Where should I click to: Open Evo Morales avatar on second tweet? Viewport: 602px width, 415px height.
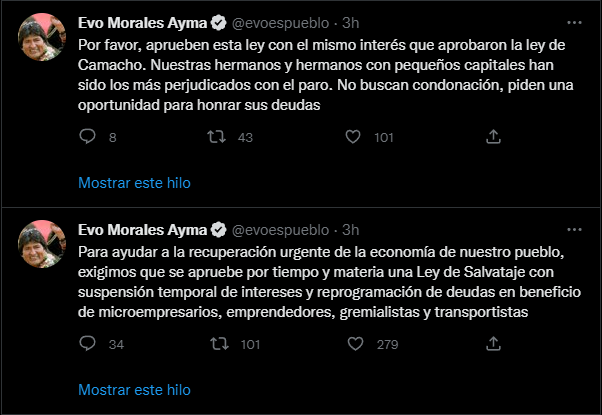41,244
